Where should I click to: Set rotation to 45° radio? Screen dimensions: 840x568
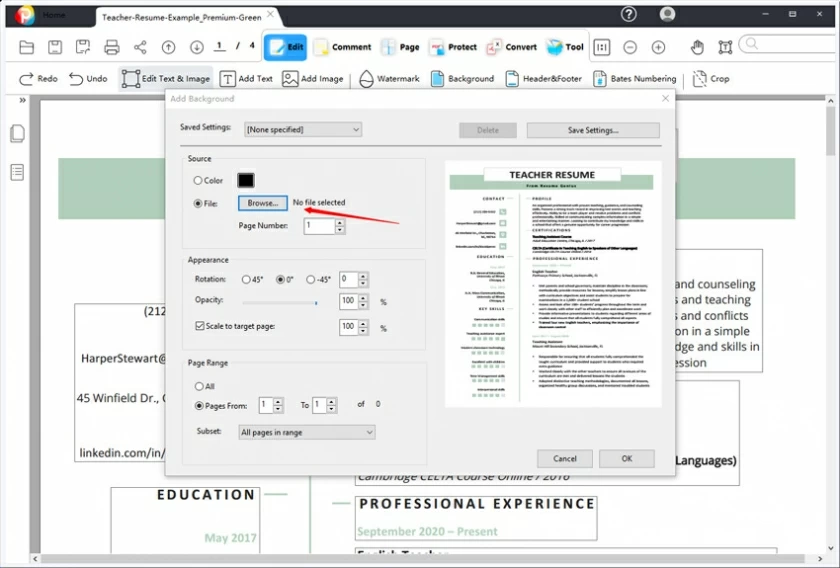pos(246,279)
